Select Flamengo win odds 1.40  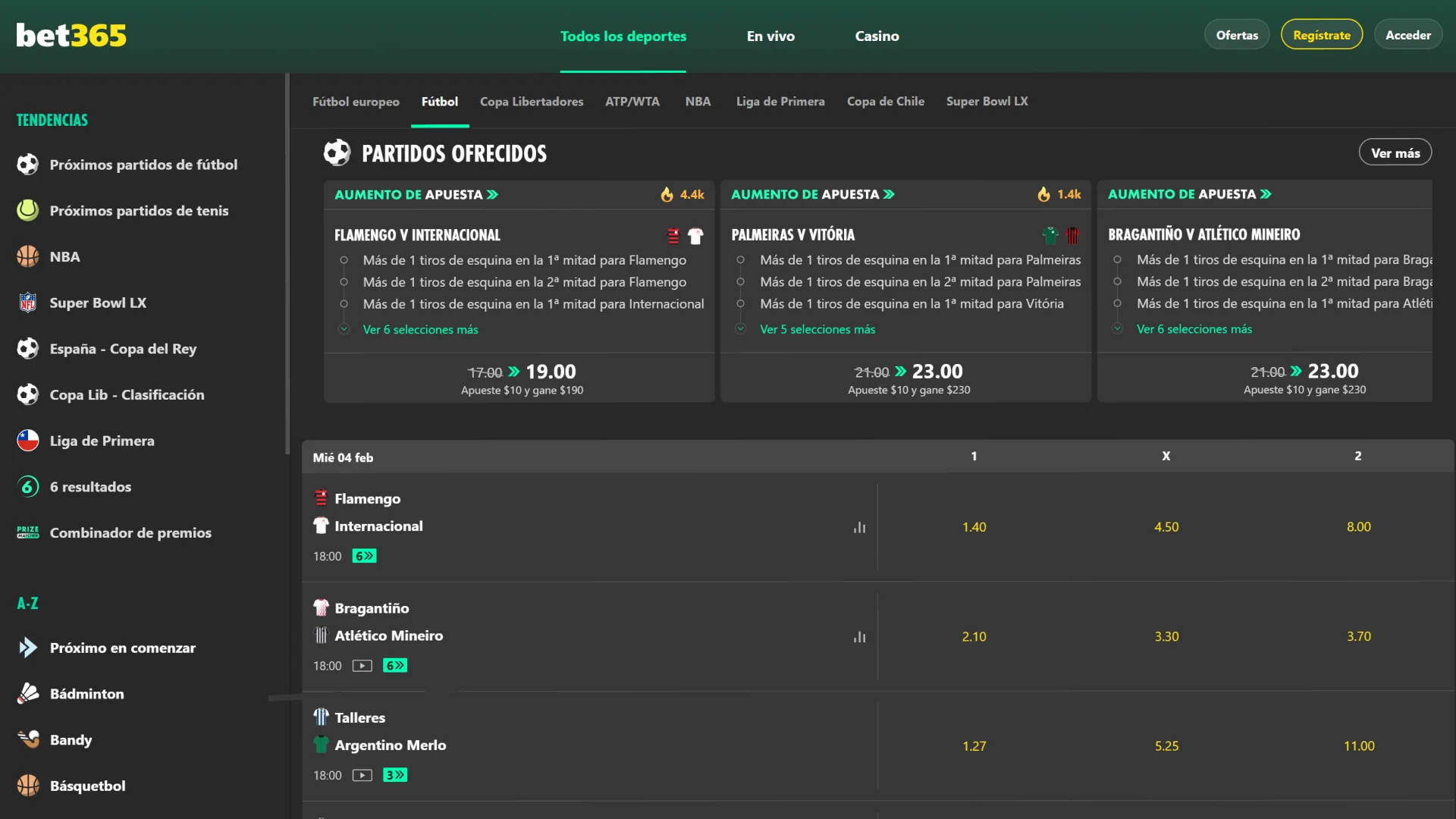974,527
